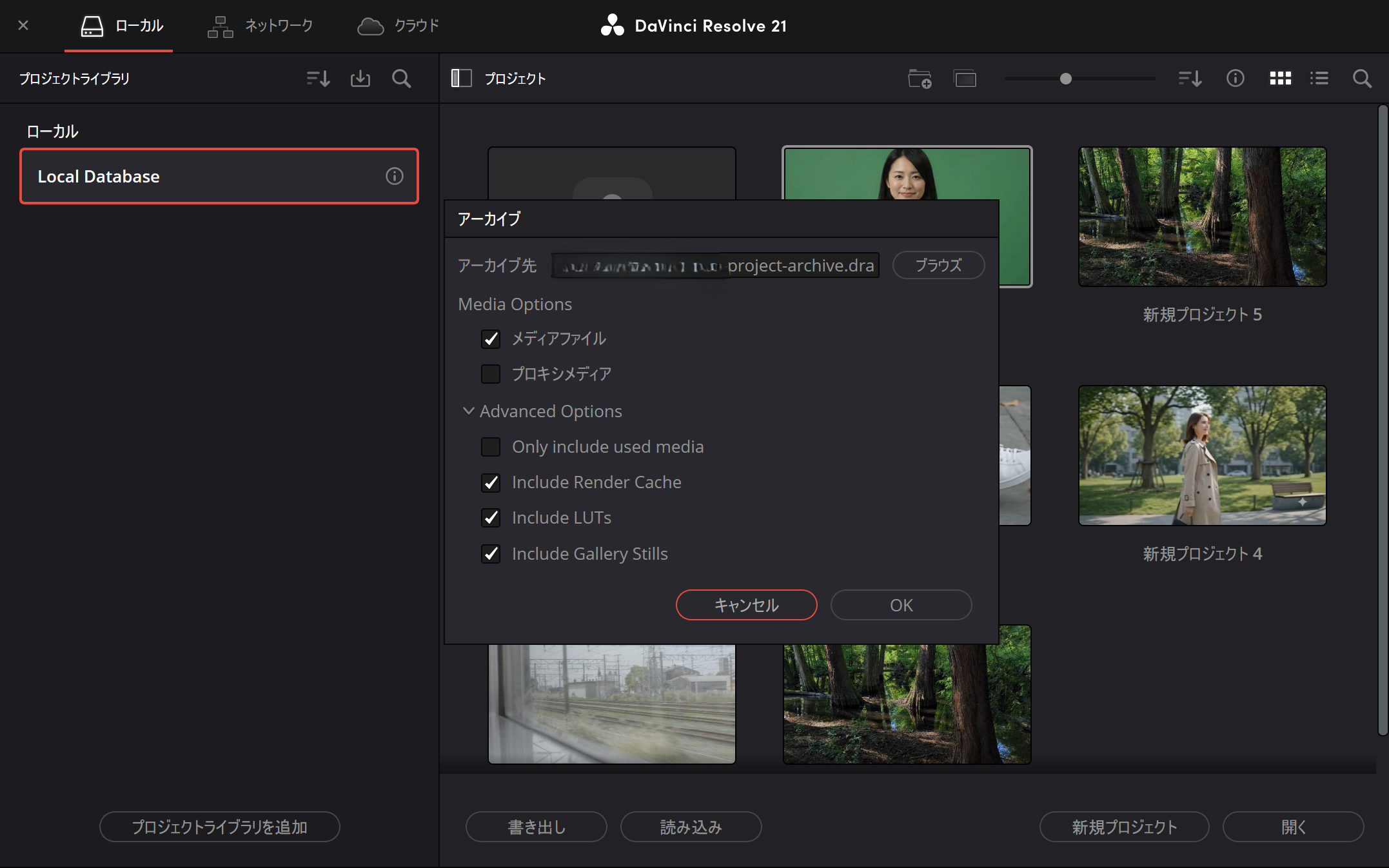This screenshot has width=1389, height=868.
Task: Click the project thumbnail view icon
Action: [965, 79]
